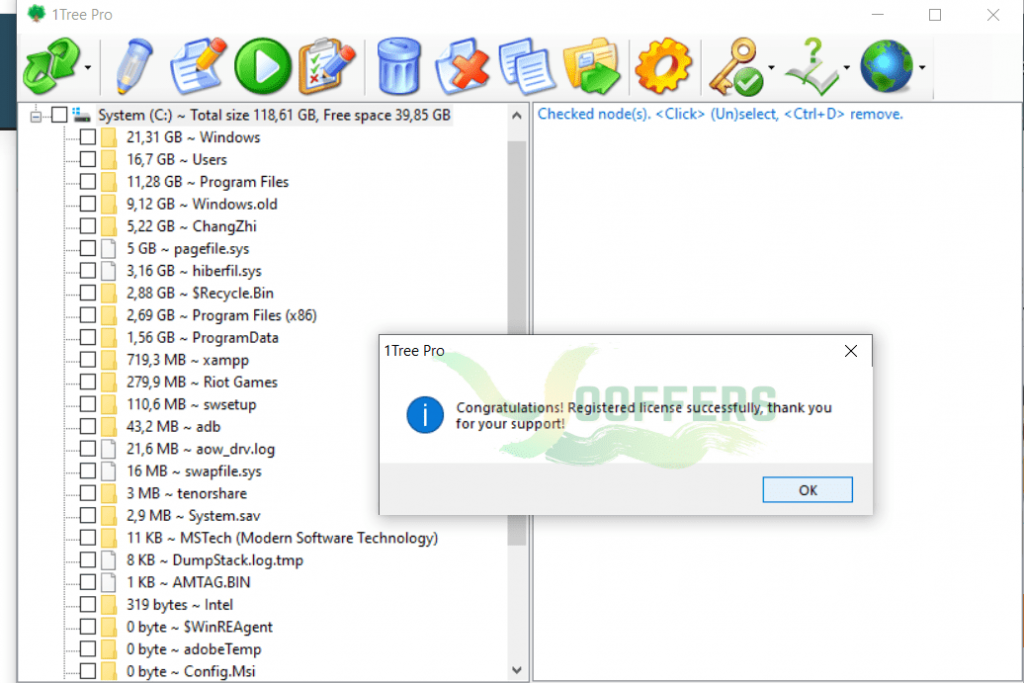Open dropdown arrow beside refresh icon

coord(88,67)
